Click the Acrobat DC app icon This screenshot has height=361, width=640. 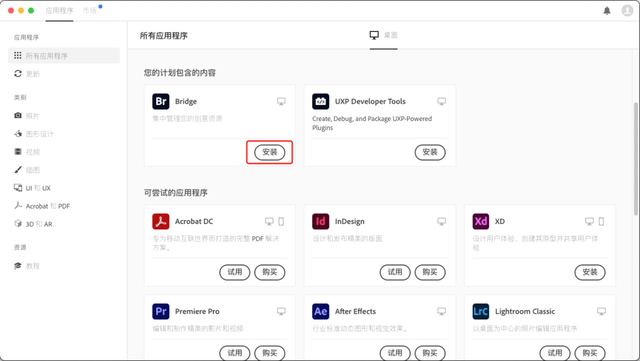[x=161, y=221]
